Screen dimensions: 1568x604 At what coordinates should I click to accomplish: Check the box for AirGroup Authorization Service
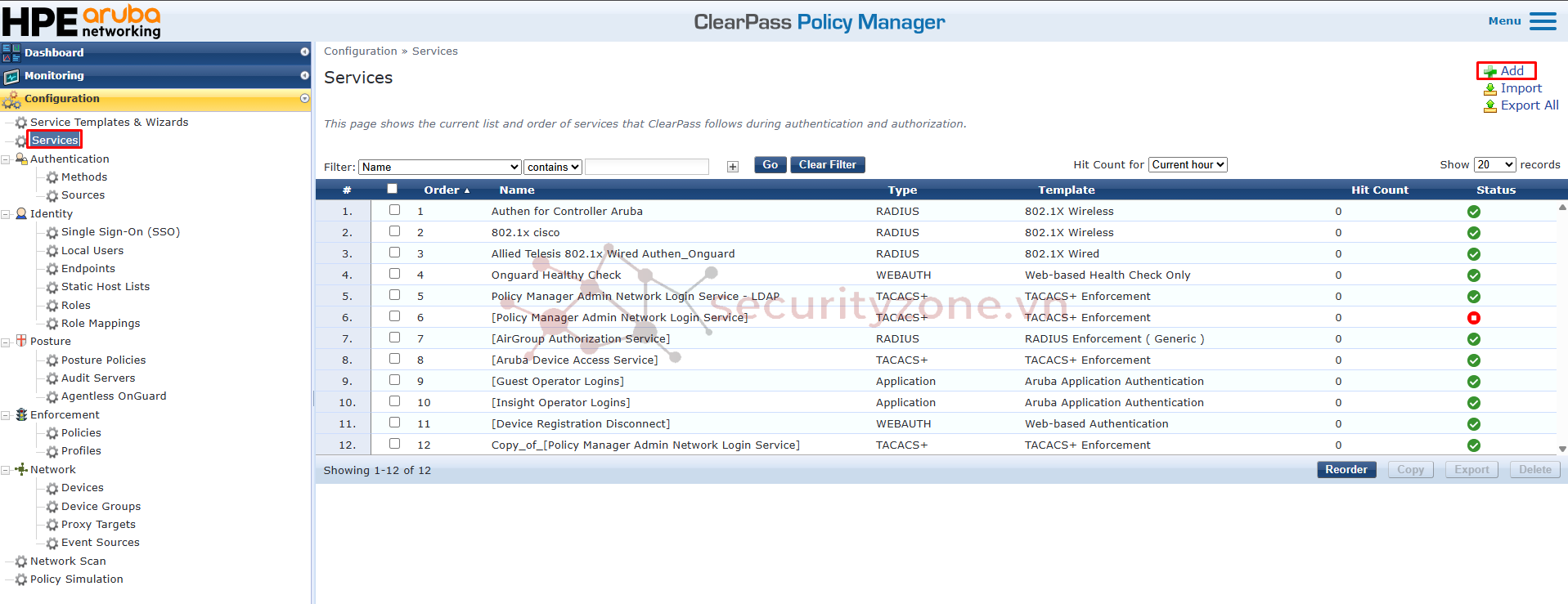point(394,338)
